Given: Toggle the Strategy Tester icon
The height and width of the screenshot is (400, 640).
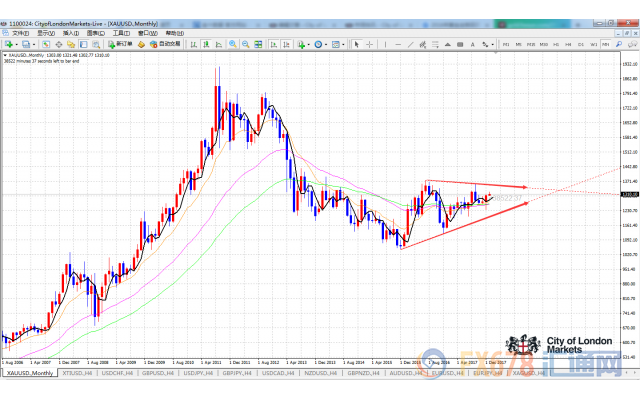Looking at the screenshot, I should point(96,44).
